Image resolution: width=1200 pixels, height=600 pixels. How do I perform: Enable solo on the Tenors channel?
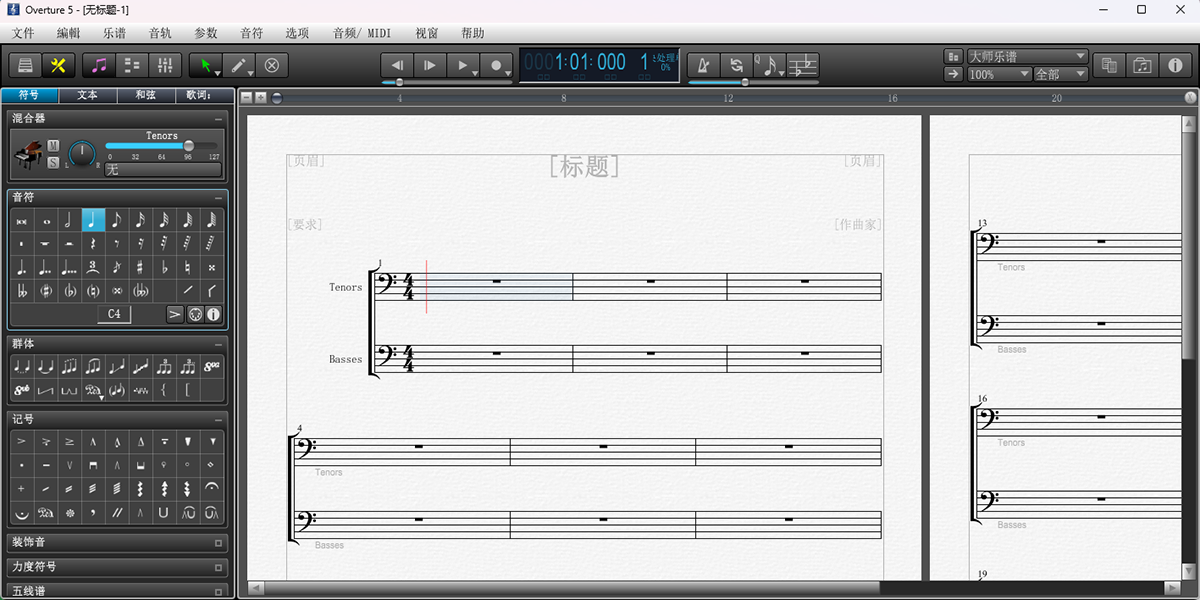(53, 162)
